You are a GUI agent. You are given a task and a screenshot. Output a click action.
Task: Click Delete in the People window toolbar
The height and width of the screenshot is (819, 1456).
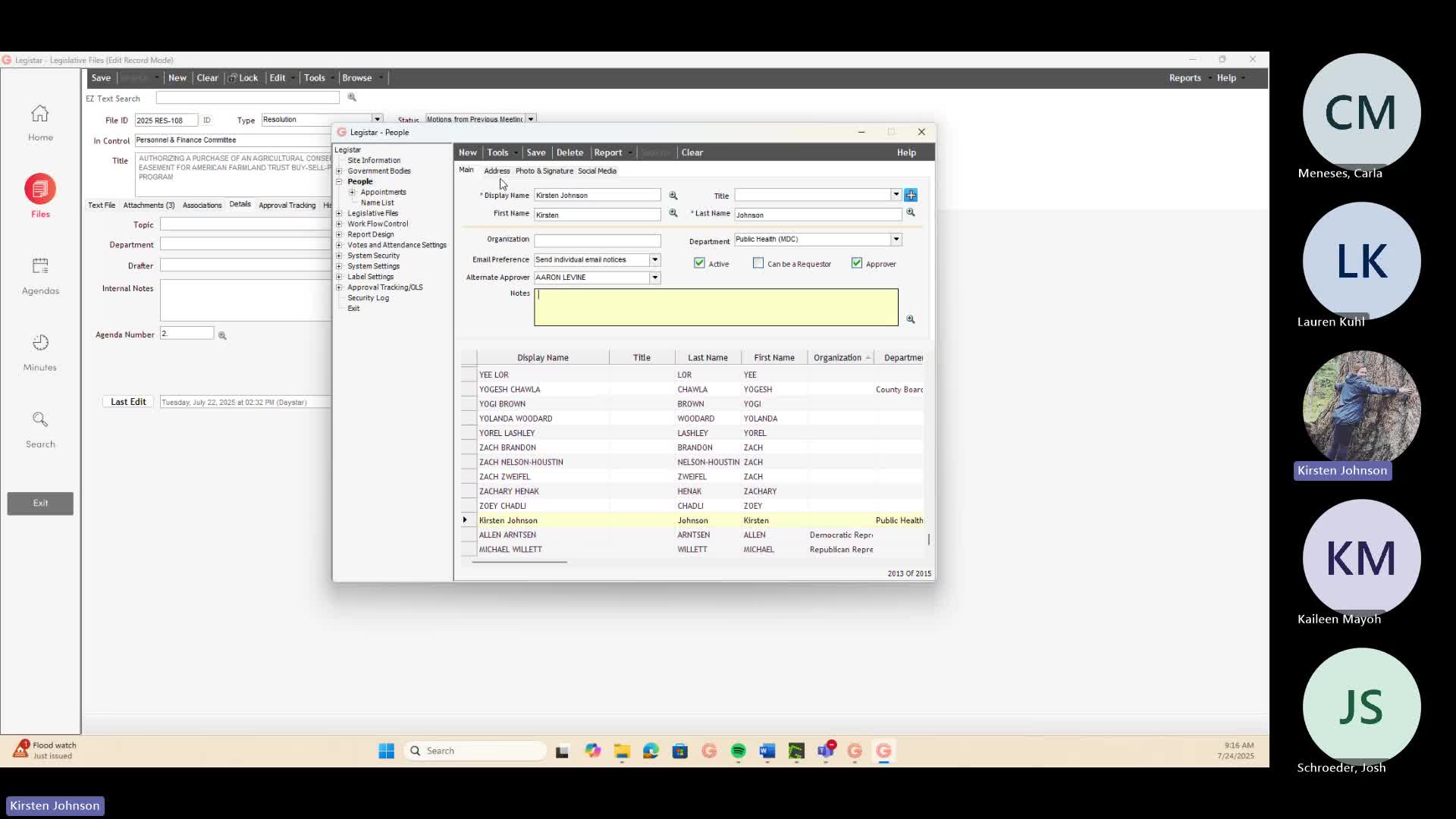point(570,152)
